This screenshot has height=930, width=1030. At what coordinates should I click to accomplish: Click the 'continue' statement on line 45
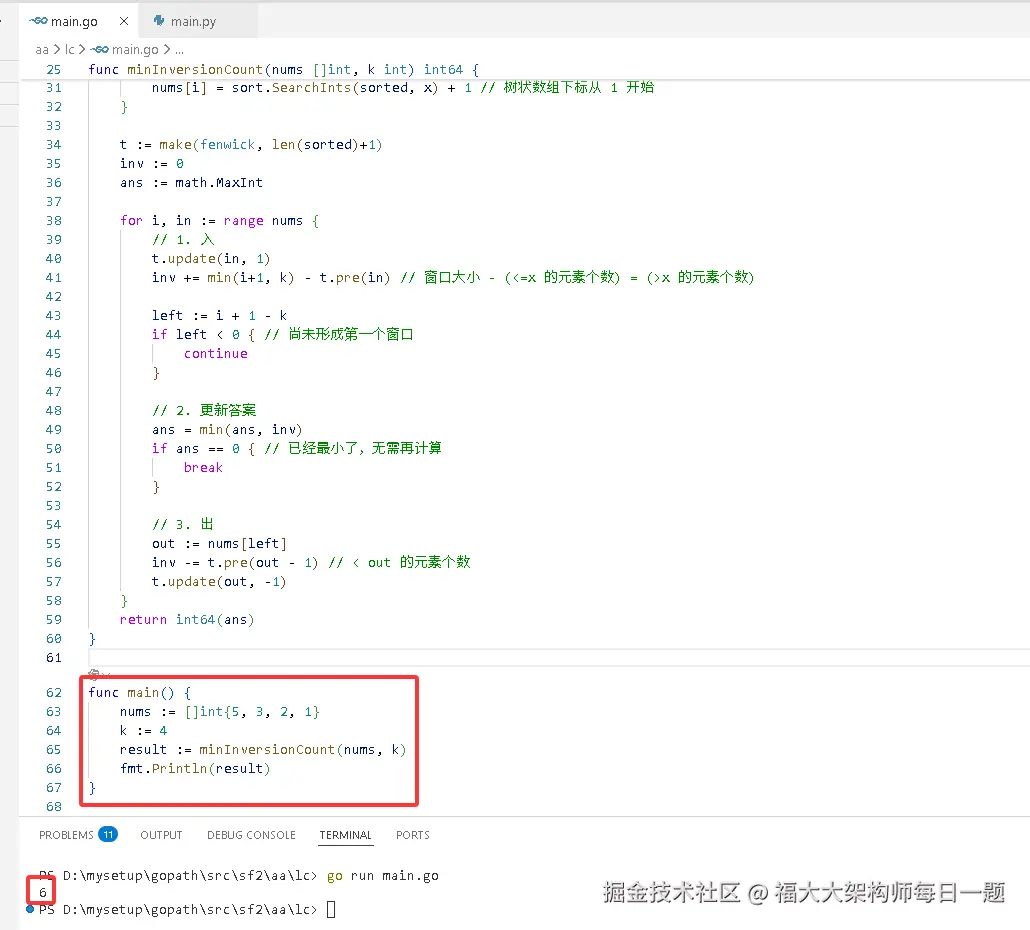point(215,353)
